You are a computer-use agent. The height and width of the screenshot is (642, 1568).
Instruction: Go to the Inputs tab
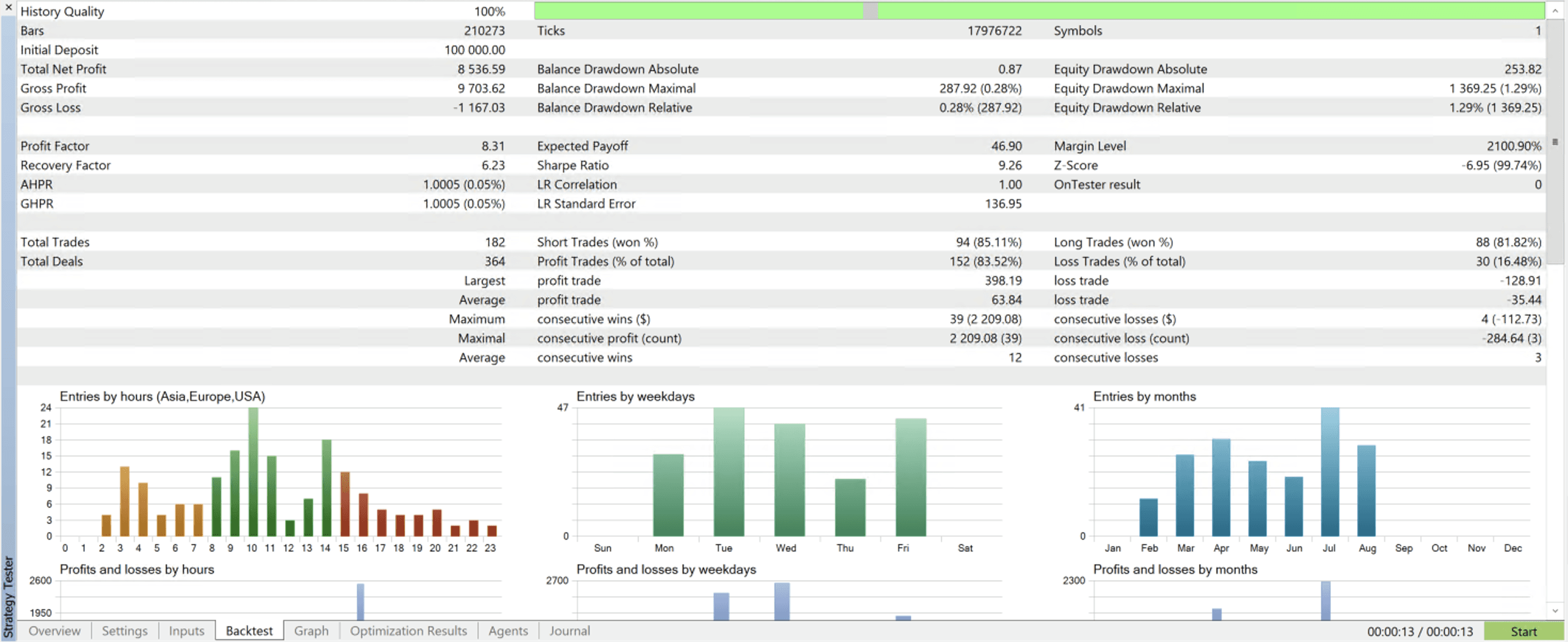[186, 630]
